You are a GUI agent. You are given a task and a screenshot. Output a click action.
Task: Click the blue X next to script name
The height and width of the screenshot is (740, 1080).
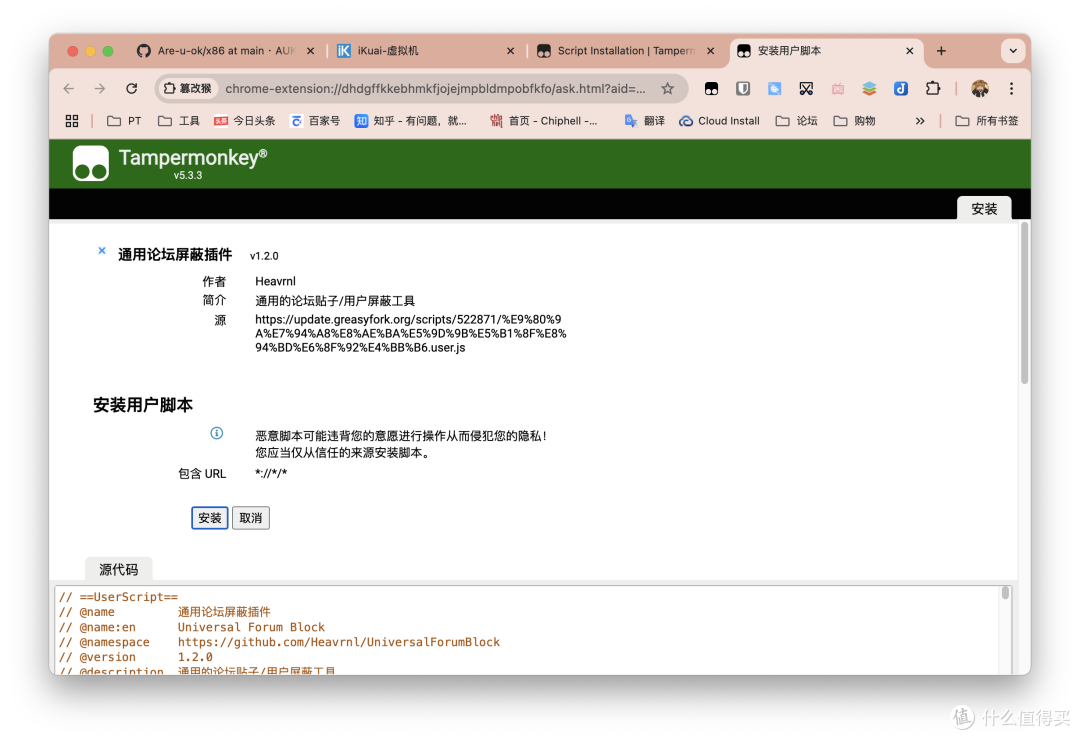[x=102, y=251]
